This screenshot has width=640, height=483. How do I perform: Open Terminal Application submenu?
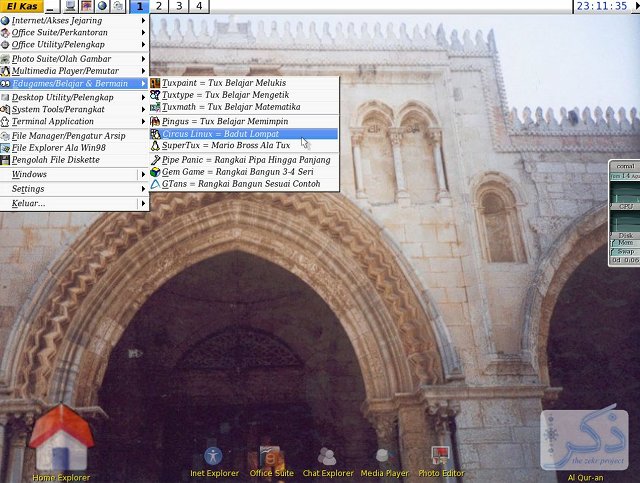tap(74, 122)
